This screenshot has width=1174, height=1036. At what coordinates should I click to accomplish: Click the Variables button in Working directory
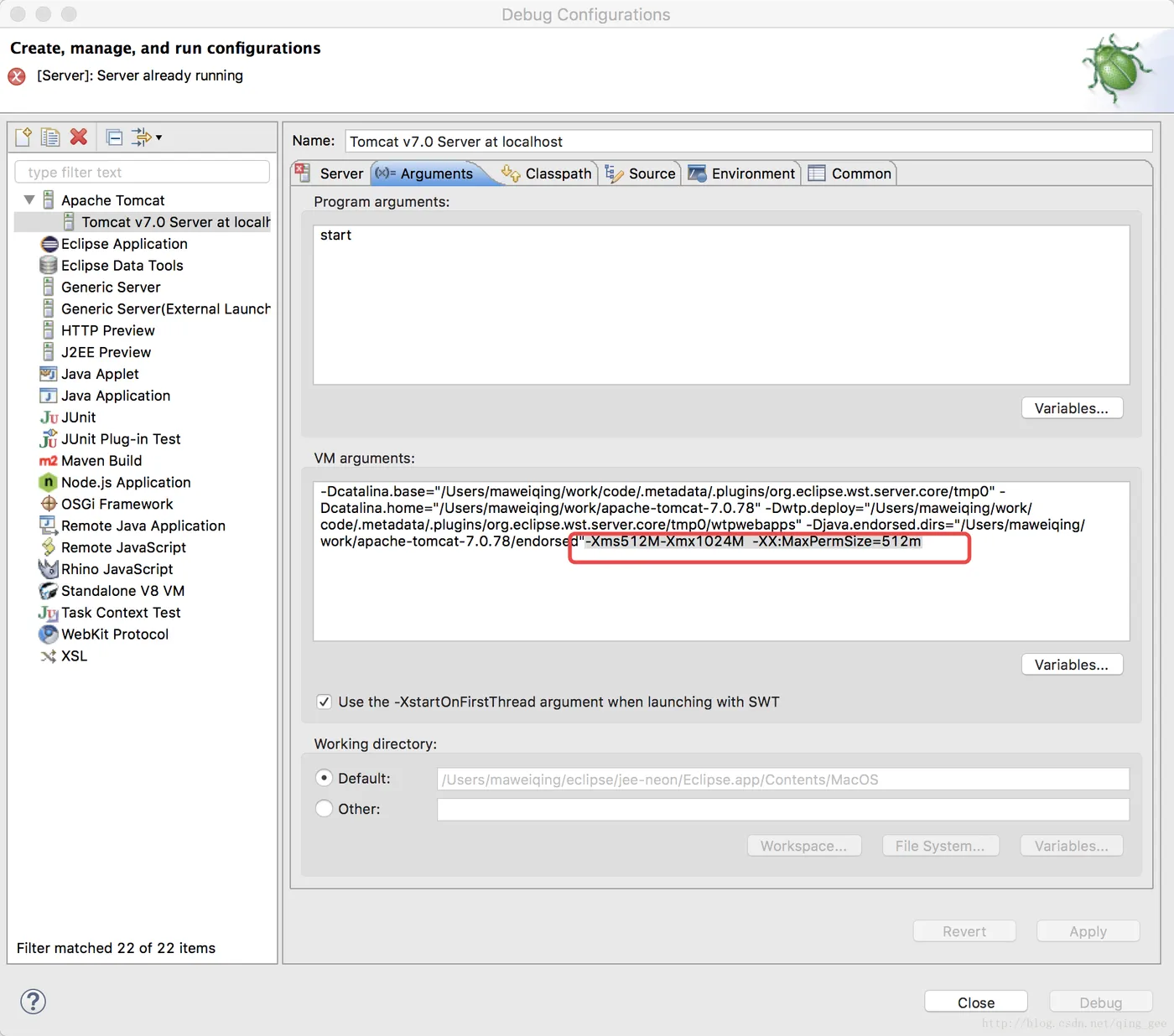(1072, 846)
